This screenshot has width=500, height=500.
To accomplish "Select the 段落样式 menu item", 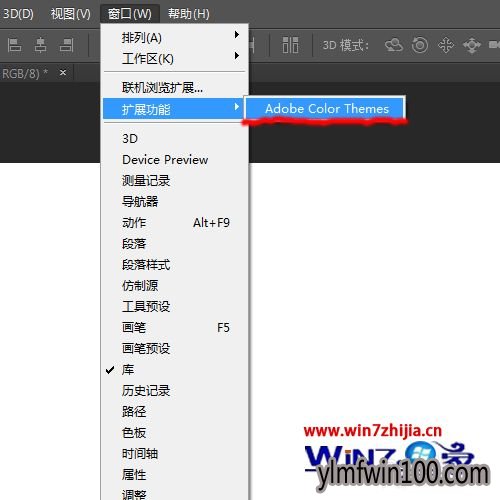I will click(176, 264).
